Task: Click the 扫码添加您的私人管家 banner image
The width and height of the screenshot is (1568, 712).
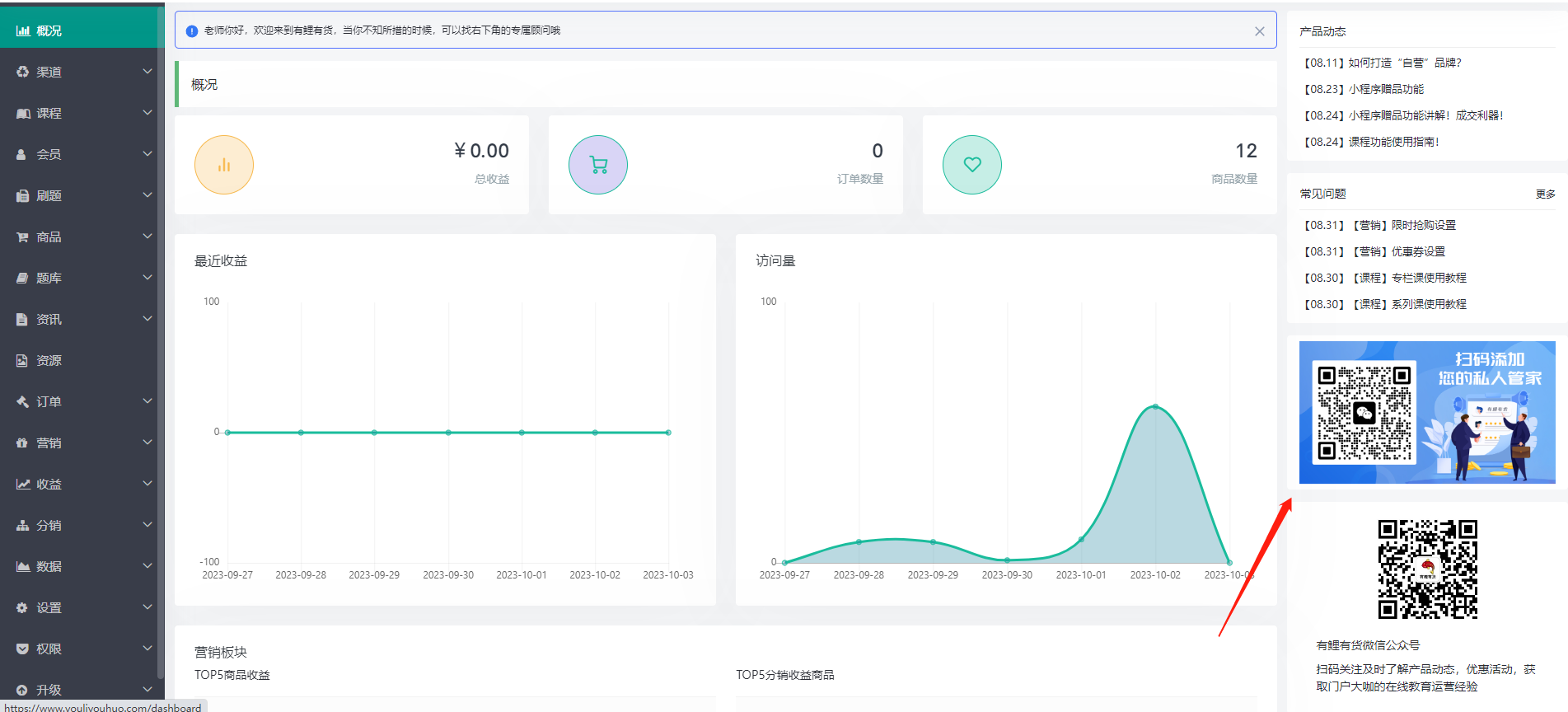Action: click(1427, 412)
